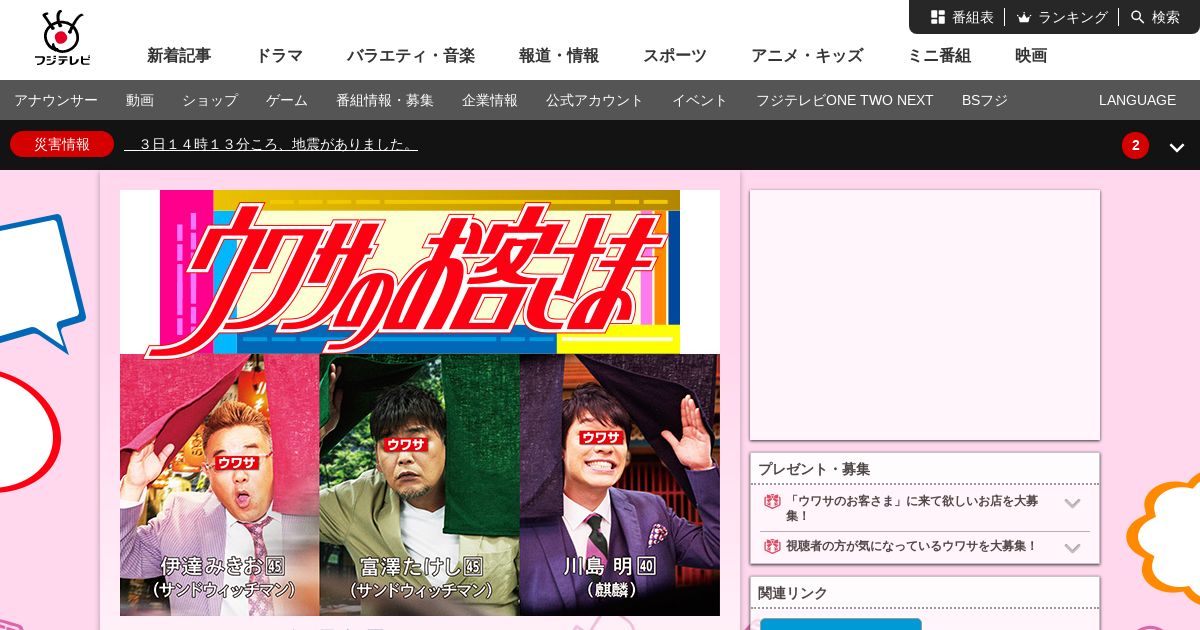The image size is (1200, 630).
Task: Open フジテレビONE TWO NEXT link
Action: [845, 100]
